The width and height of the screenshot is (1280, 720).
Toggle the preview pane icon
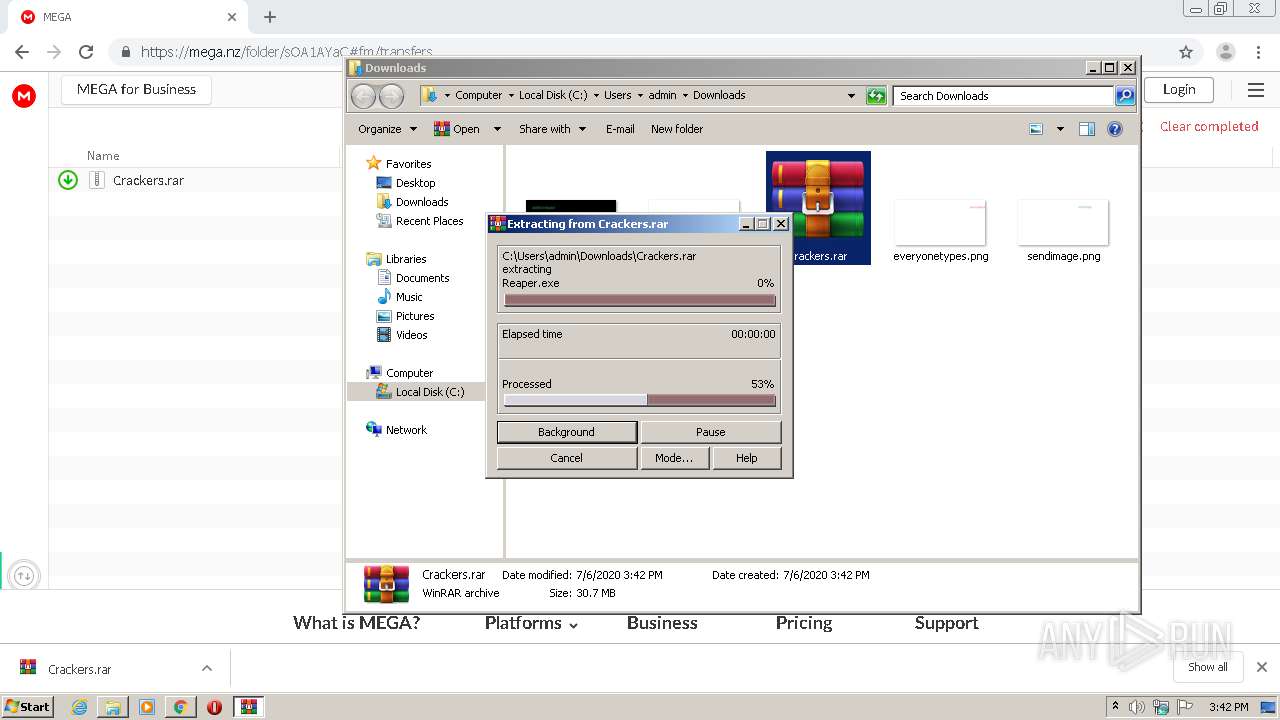[x=1087, y=129]
